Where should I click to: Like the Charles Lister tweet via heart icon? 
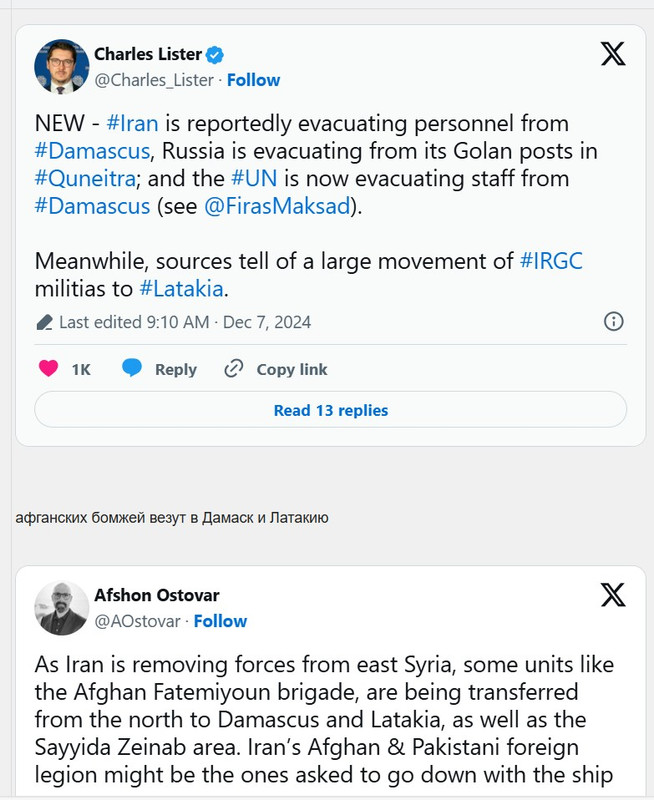48,368
